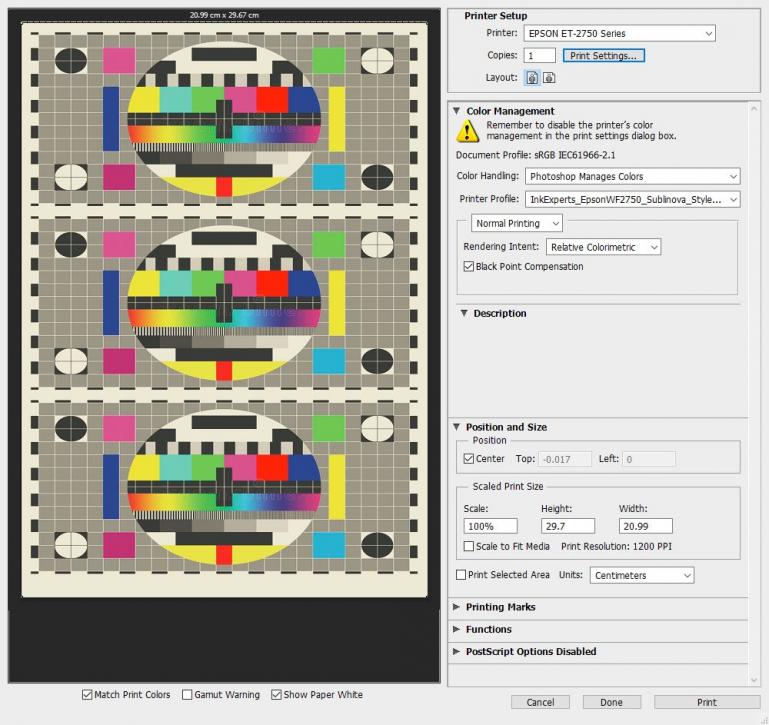Expand the Printing Marks section

(x=456, y=607)
